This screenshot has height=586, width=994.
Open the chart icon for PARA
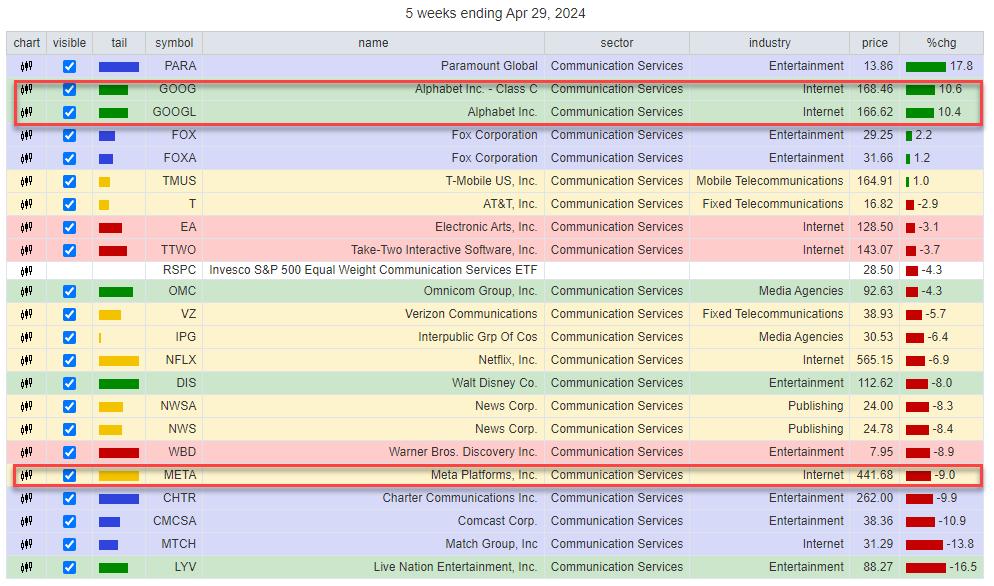click(26, 66)
